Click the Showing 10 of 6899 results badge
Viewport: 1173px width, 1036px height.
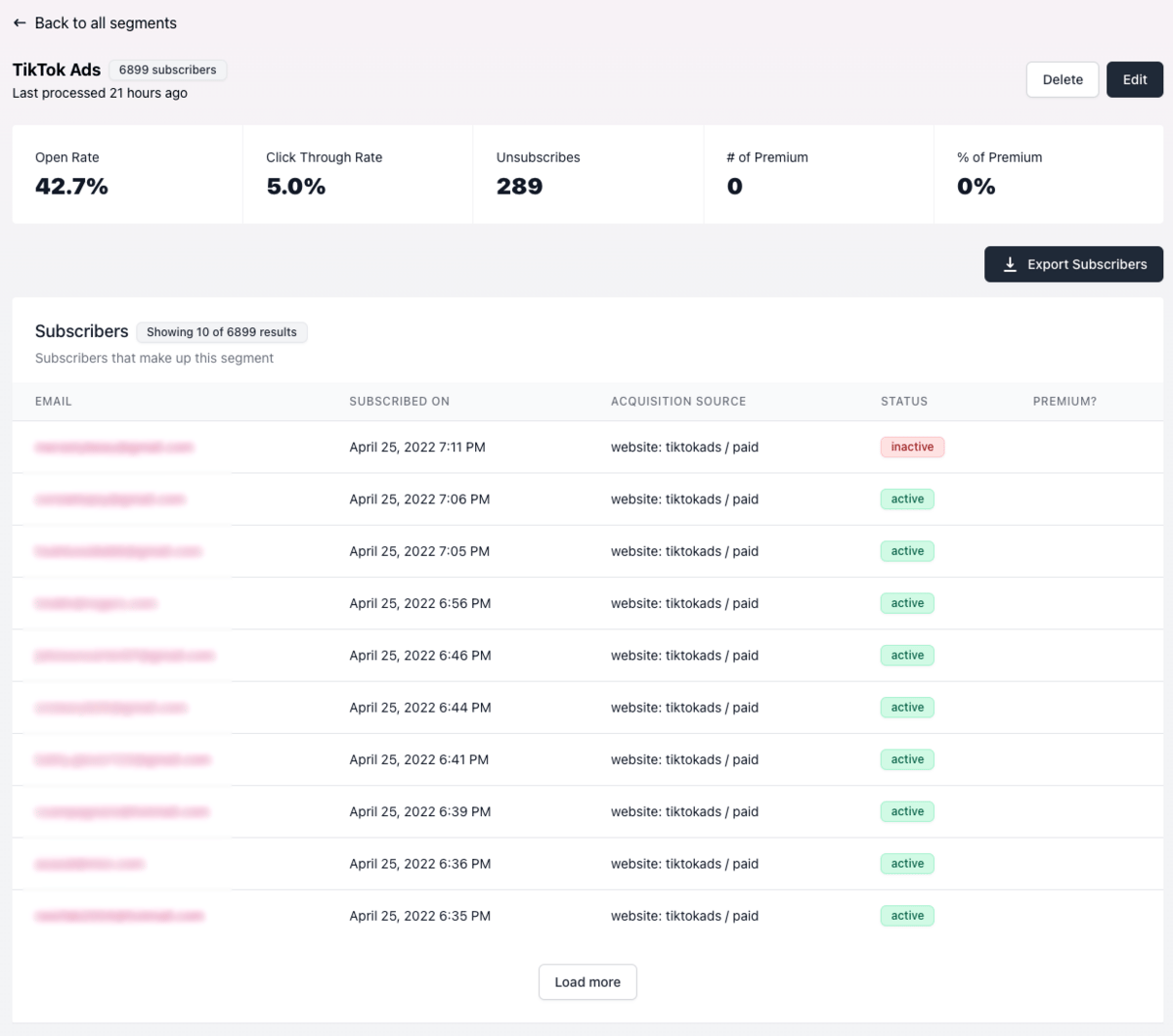[222, 332]
